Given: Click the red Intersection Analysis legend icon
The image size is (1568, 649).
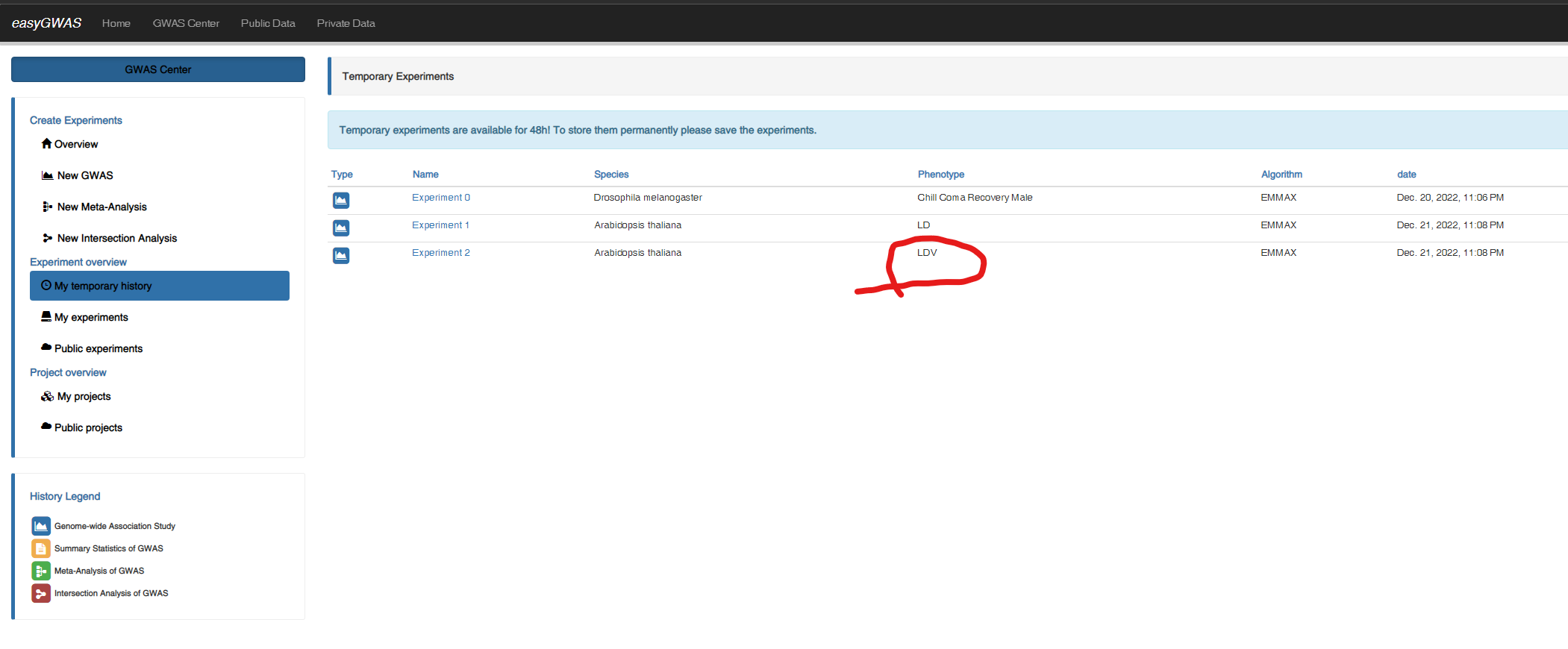Looking at the screenshot, I should (x=41, y=593).
